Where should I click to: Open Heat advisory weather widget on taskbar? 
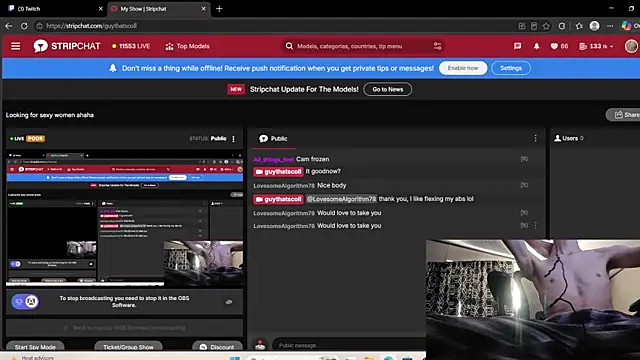(33, 358)
